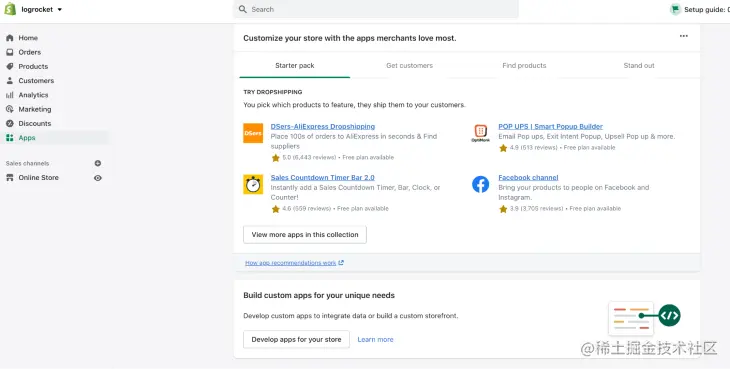Click the search magnifier icon
This screenshot has width=730, height=369.
tap(243, 9)
